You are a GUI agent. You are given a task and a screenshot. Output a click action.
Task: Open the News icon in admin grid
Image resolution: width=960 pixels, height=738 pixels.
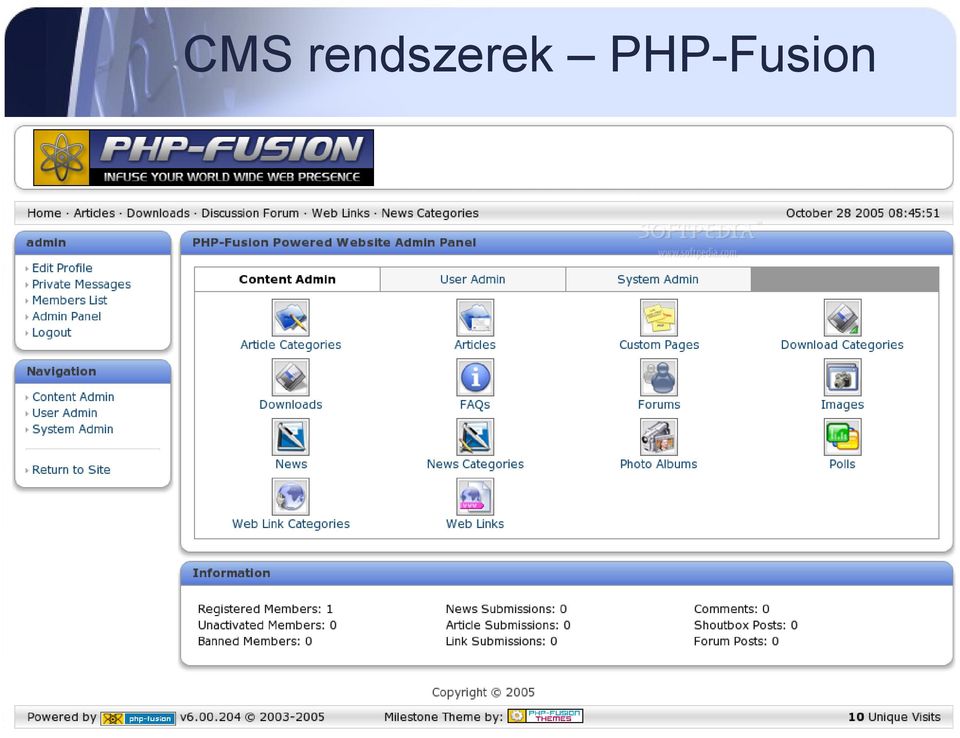tap(291, 437)
